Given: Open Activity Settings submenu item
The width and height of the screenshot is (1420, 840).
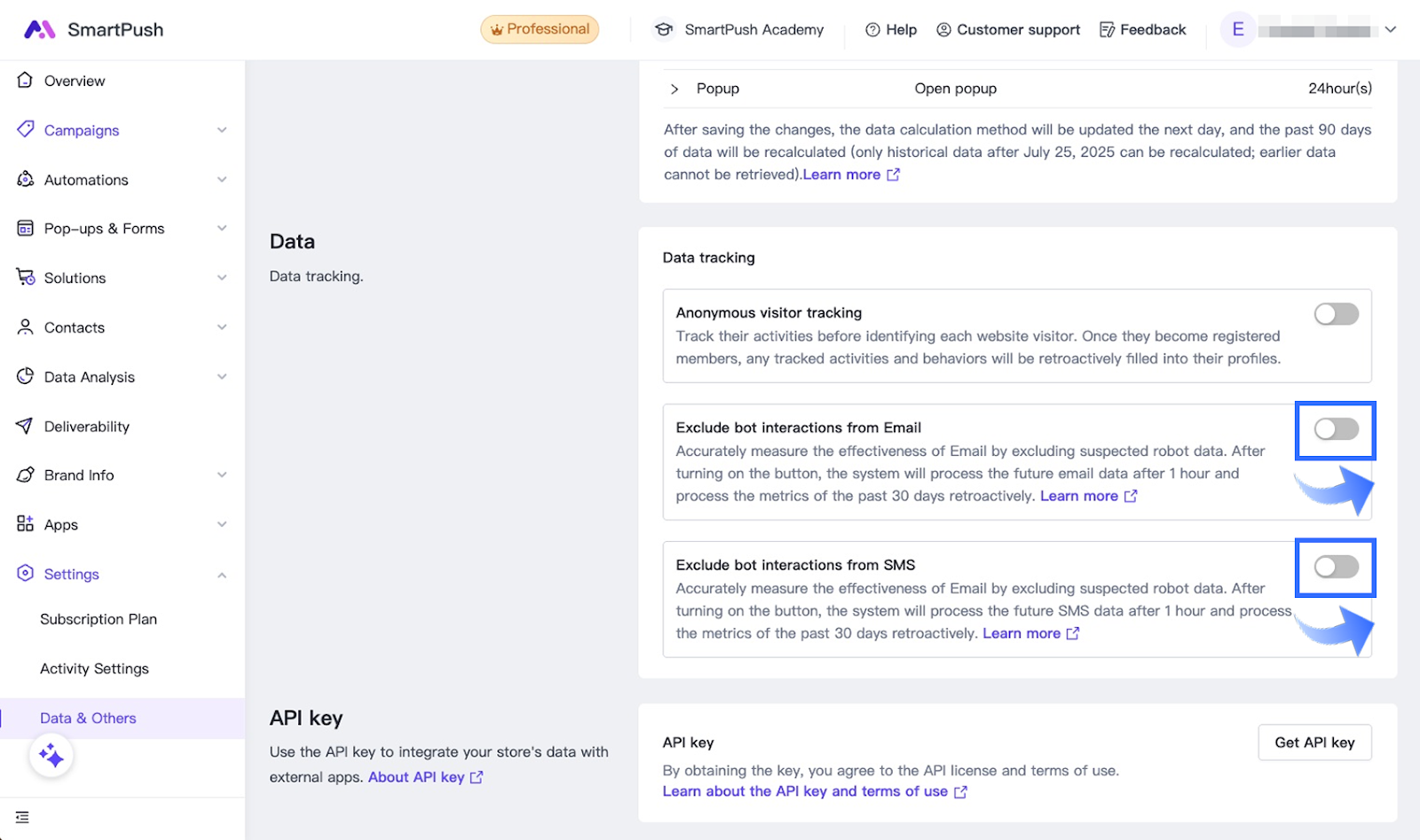Looking at the screenshot, I should tap(94, 669).
